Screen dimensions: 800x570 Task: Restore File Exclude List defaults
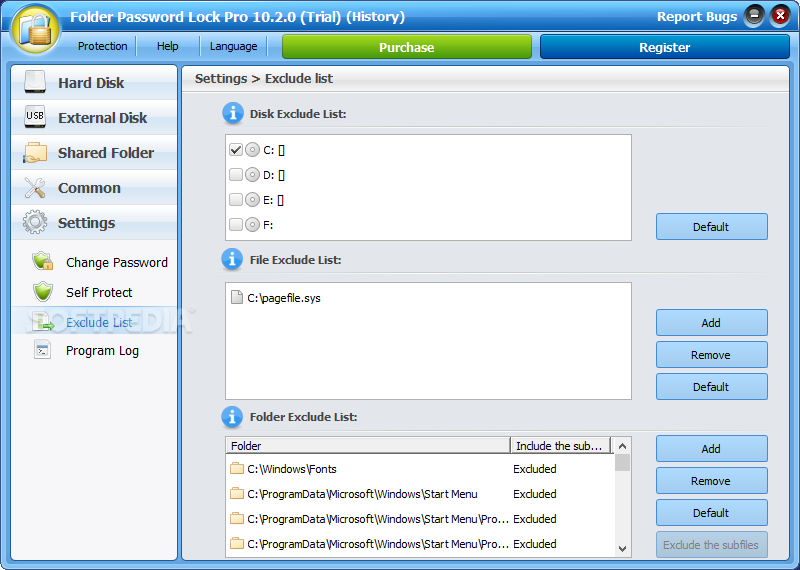coord(711,387)
